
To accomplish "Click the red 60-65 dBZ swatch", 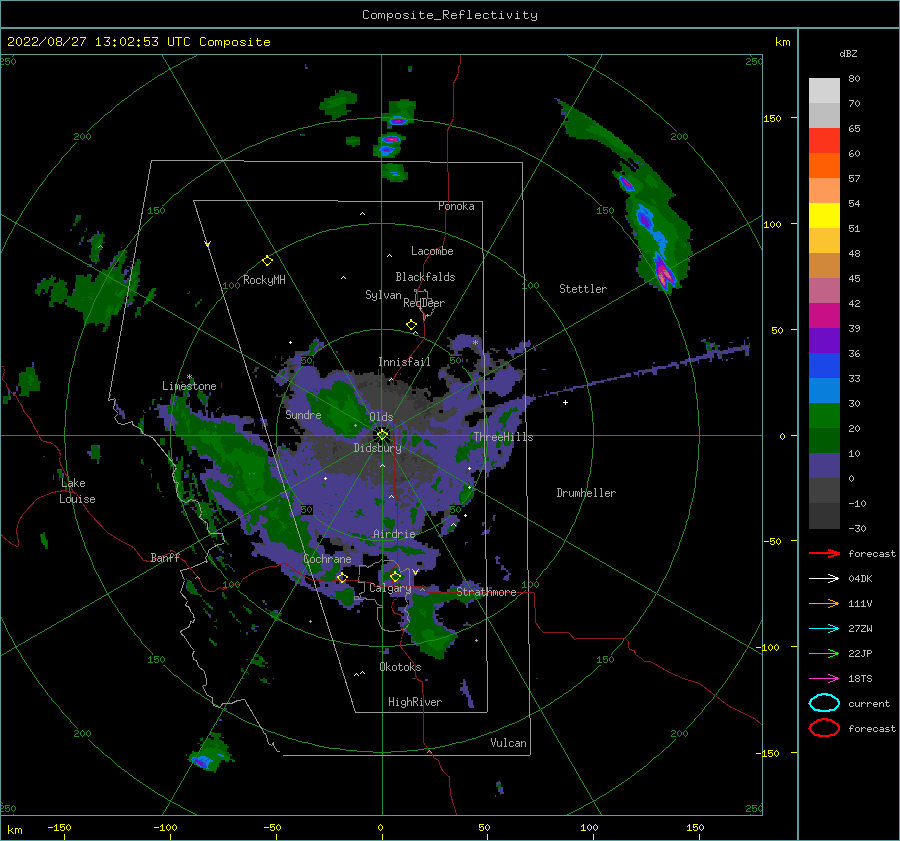I will (x=824, y=141).
